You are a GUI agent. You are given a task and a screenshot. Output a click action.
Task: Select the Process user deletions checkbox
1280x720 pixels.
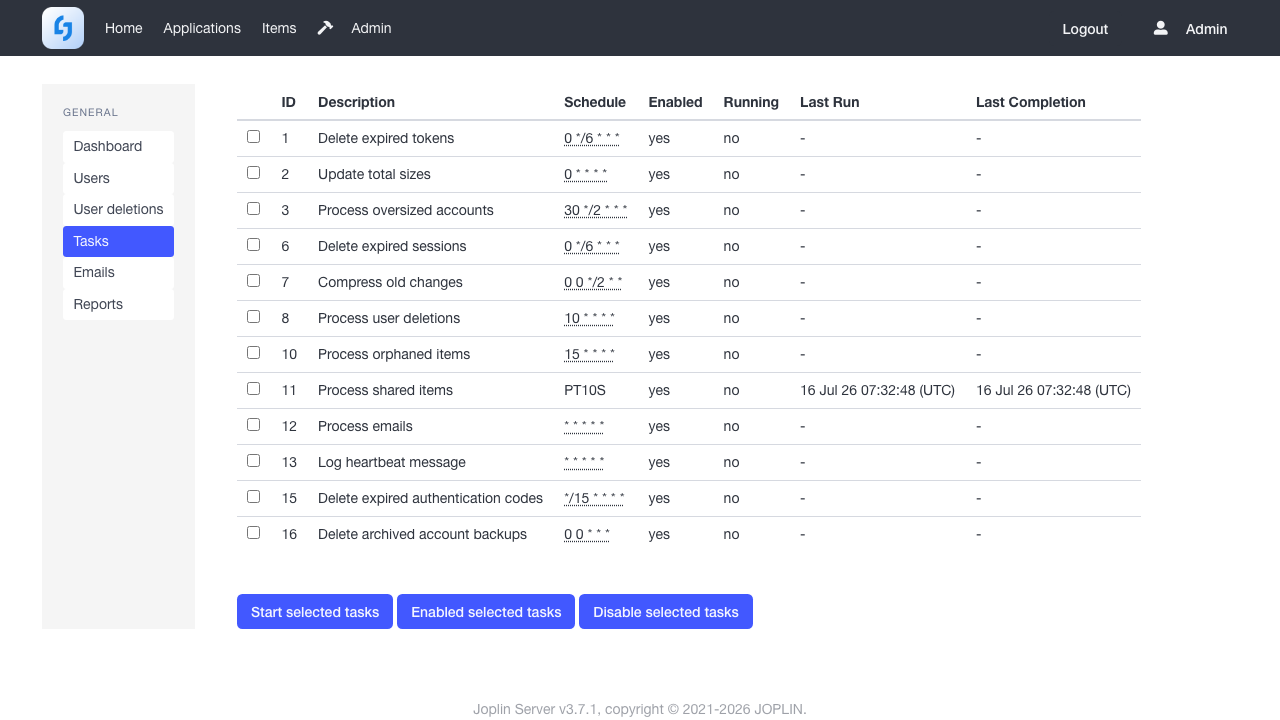253,317
